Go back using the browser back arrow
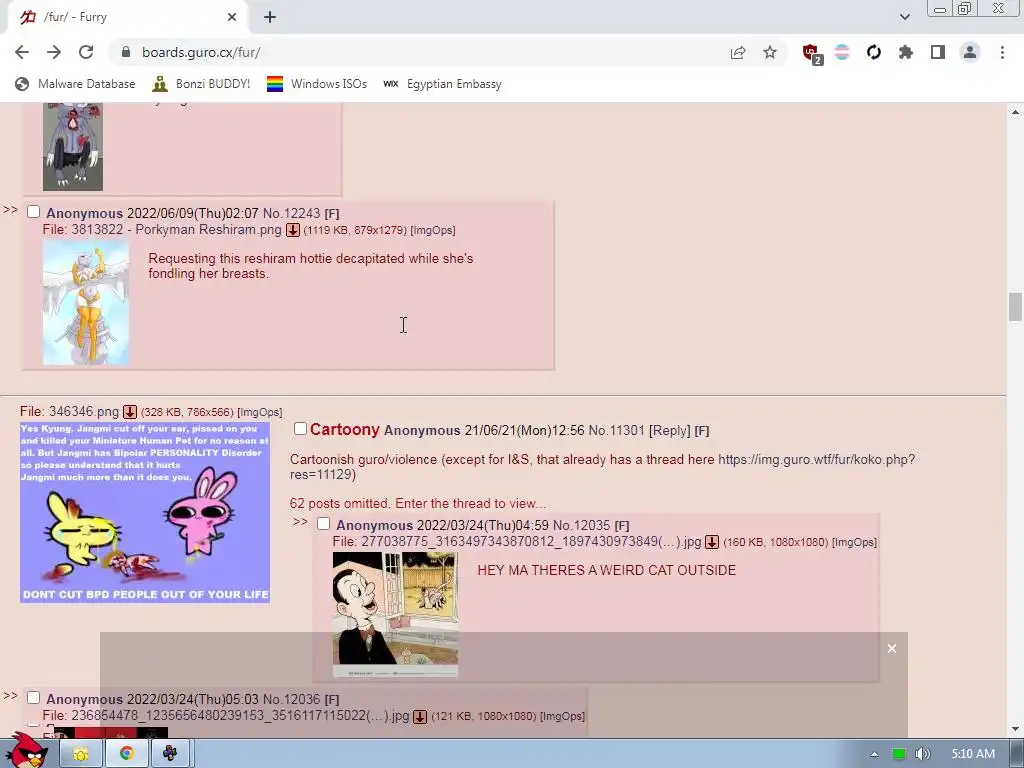Image resolution: width=1024 pixels, height=768 pixels. (x=22, y=52)
